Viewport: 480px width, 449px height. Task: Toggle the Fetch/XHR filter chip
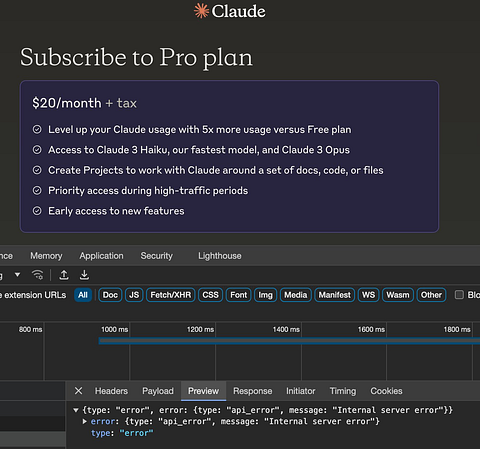pyautogui.click(x=171, y=295)
